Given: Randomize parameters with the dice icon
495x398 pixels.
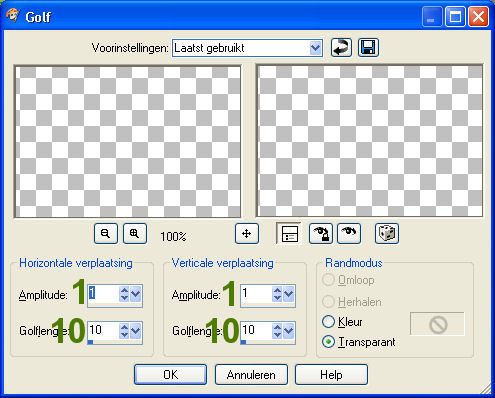Looking at the screenshot, I should [387, 234].
